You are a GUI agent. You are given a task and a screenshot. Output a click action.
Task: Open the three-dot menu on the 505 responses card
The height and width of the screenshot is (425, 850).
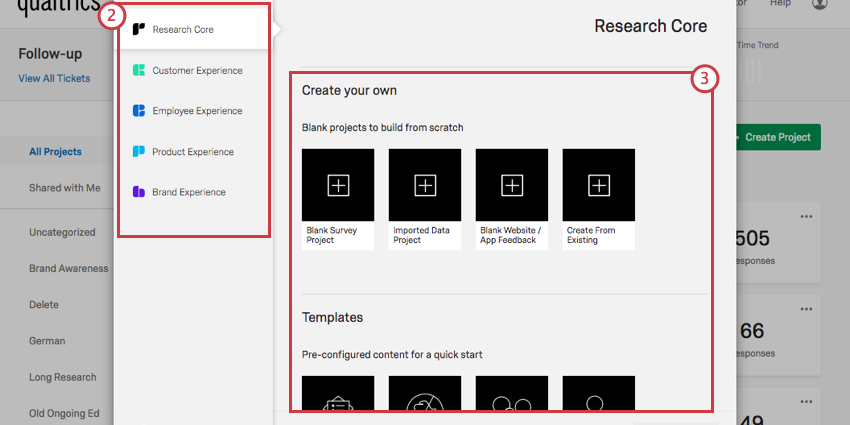(x=806, y=216)
